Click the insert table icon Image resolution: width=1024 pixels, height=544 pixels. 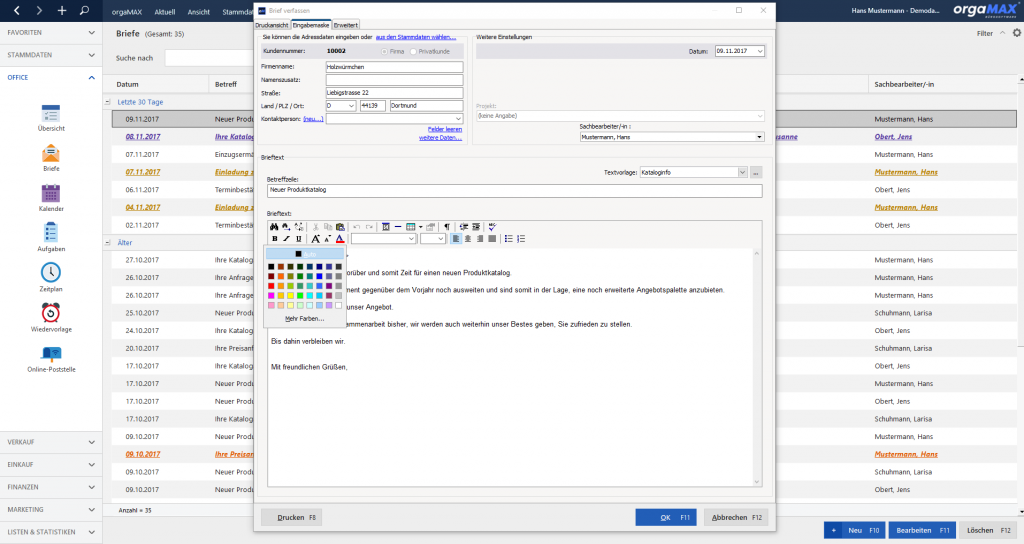[x=411, y=227]
